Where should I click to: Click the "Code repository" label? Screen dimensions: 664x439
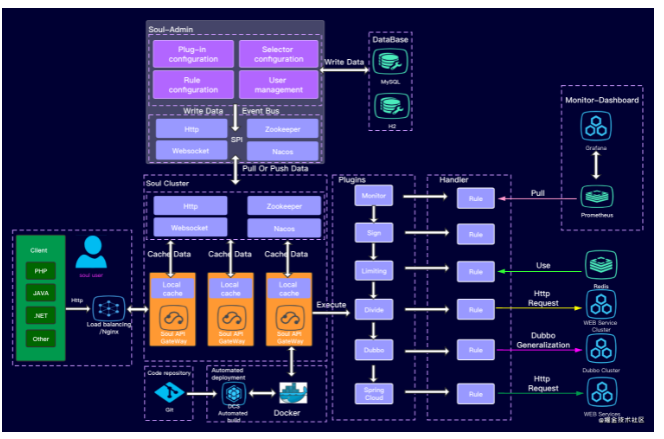(169, 373)
